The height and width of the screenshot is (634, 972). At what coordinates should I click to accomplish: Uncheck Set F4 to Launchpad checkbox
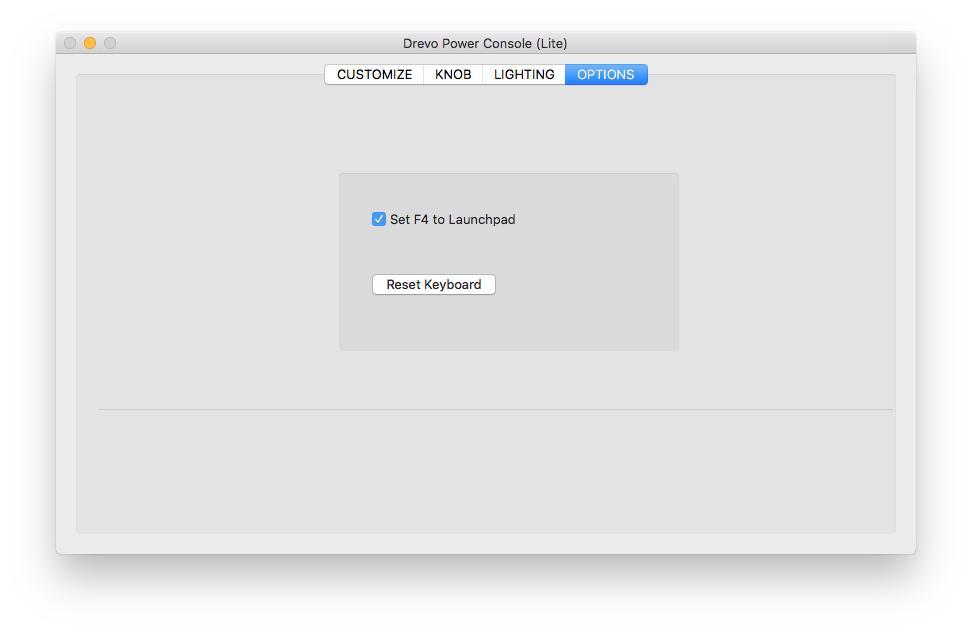pos(379,219)
